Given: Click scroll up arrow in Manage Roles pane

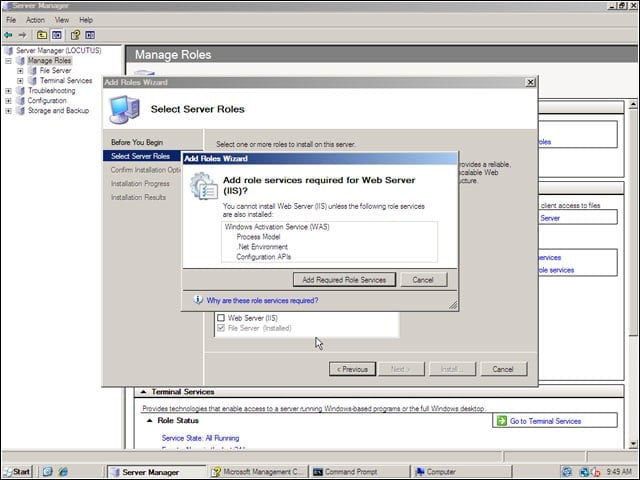Looking at the screenshot, I should 633,104.
